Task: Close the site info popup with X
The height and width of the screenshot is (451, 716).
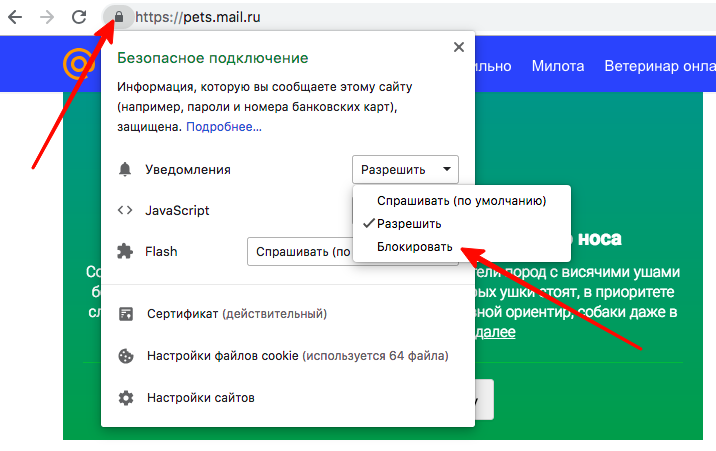Action: tap(459, 47)
